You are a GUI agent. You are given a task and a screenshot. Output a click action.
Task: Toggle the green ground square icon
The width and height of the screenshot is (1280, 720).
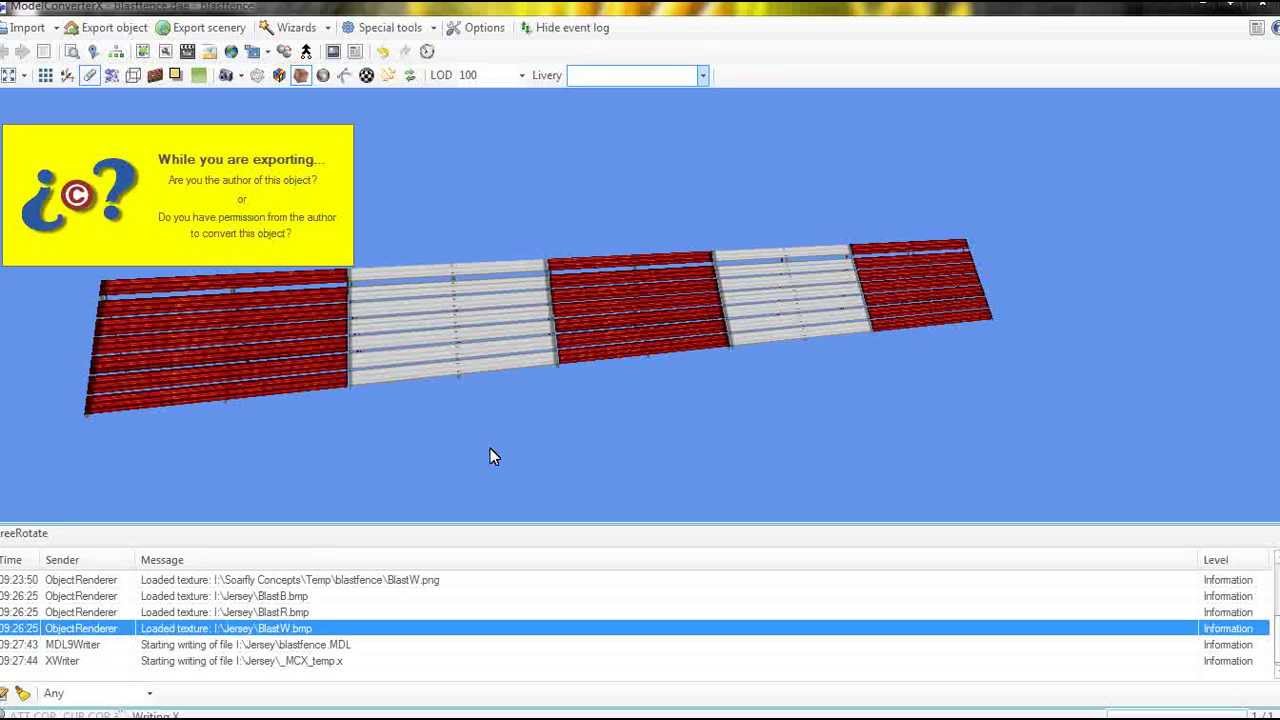[199, 75]
